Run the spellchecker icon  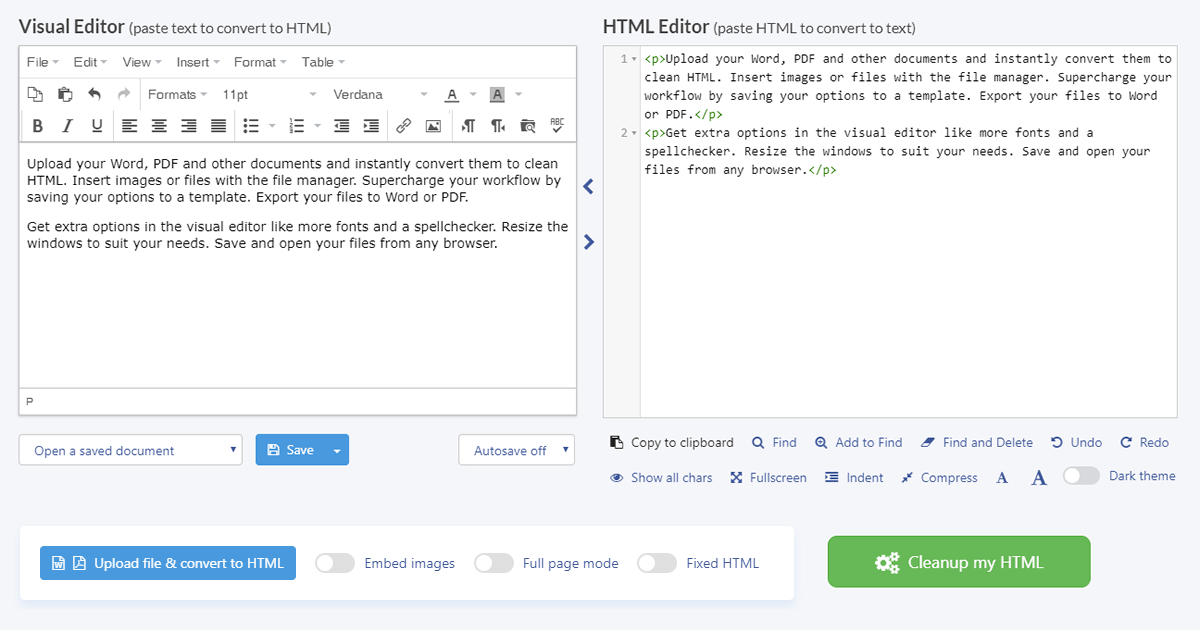pyautogui.click(x=557, y=125)
